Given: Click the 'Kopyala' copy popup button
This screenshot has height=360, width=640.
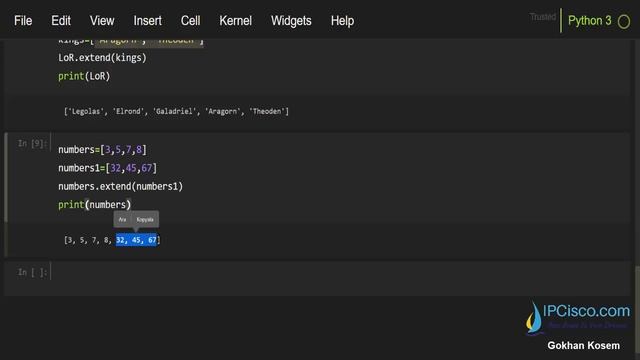Looking at the screenshot, I should point(145,220).
